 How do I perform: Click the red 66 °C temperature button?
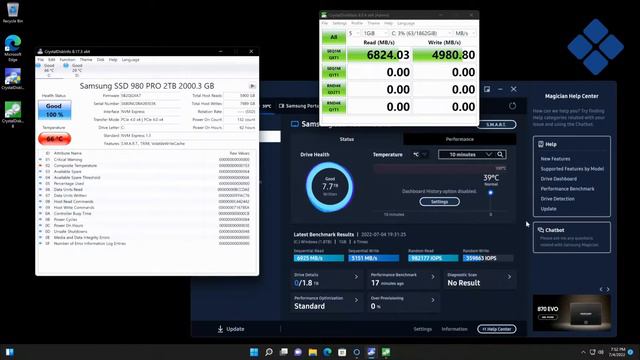(54, 139)
